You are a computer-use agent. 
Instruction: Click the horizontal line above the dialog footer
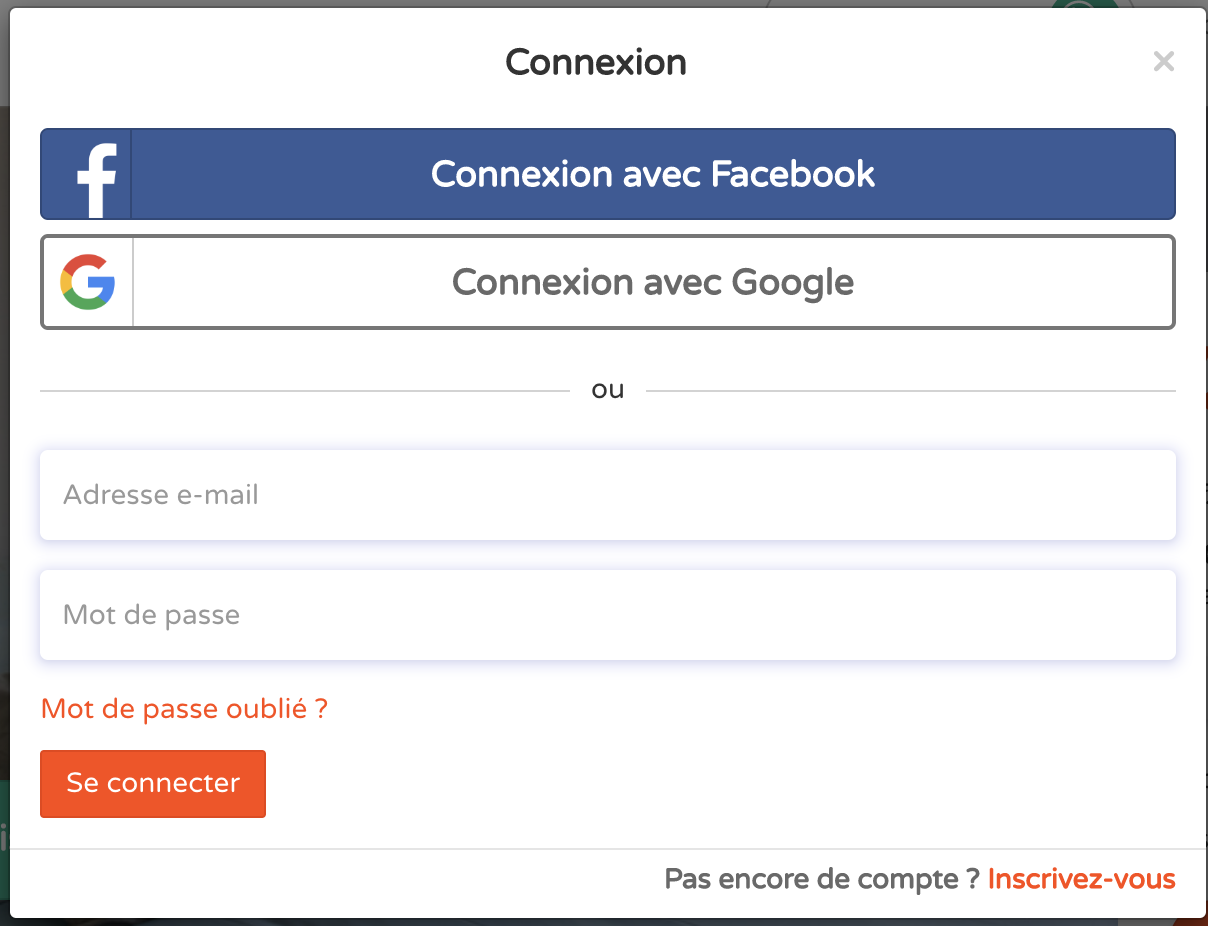tap(608, 849)
